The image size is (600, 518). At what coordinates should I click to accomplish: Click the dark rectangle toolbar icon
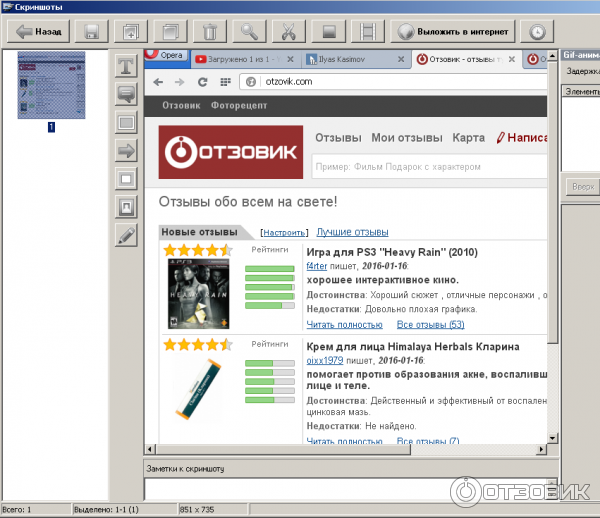(x=329, y=31)
